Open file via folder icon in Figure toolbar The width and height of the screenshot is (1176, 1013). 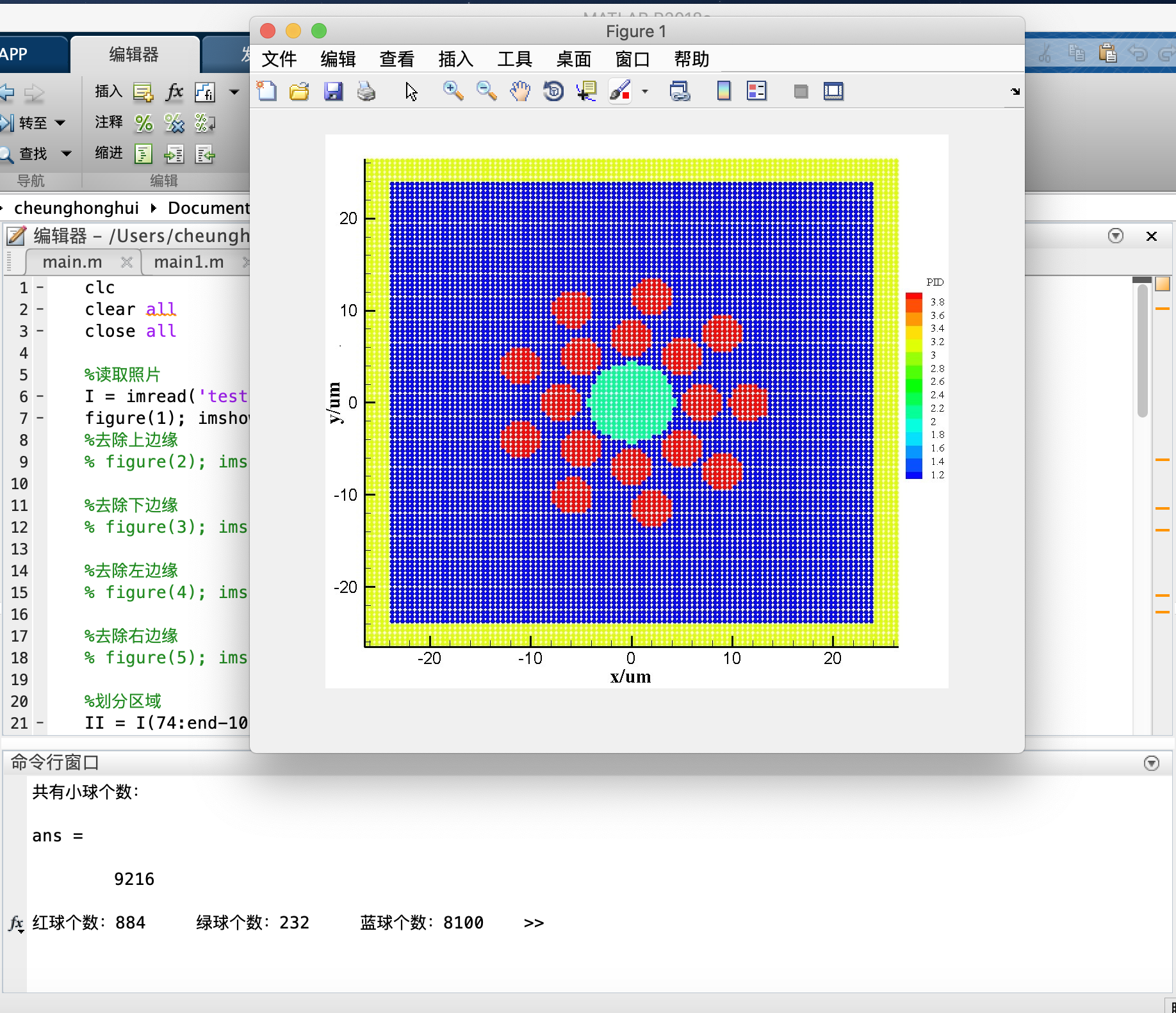click(x=299, y=92)
